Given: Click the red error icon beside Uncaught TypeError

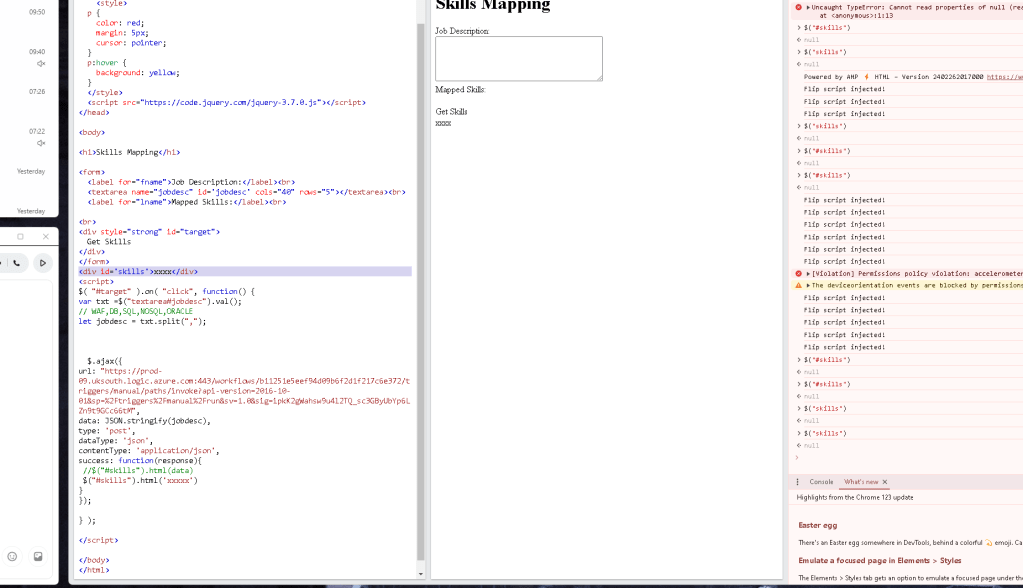Looking at the screenshot, I should [x=799, y=7].
